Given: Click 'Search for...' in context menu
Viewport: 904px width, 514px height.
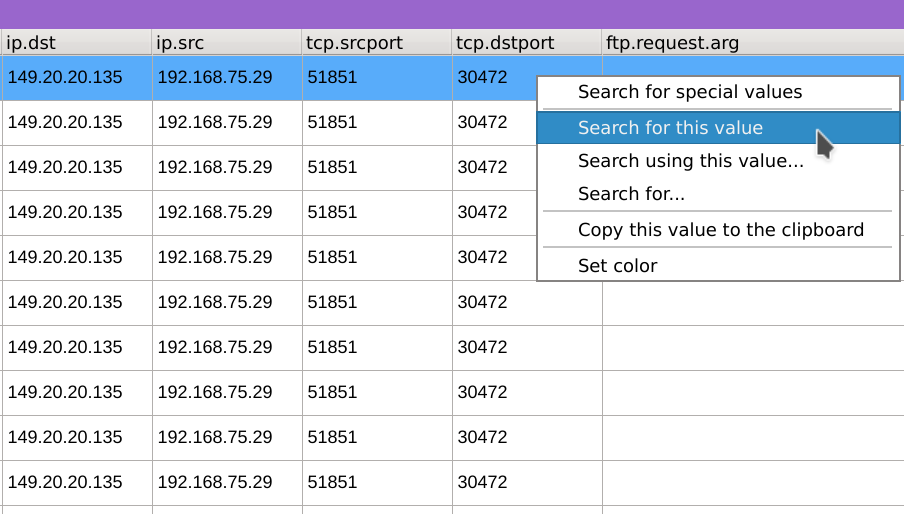Looking at the screenshot, I should (x=631, y=194).
